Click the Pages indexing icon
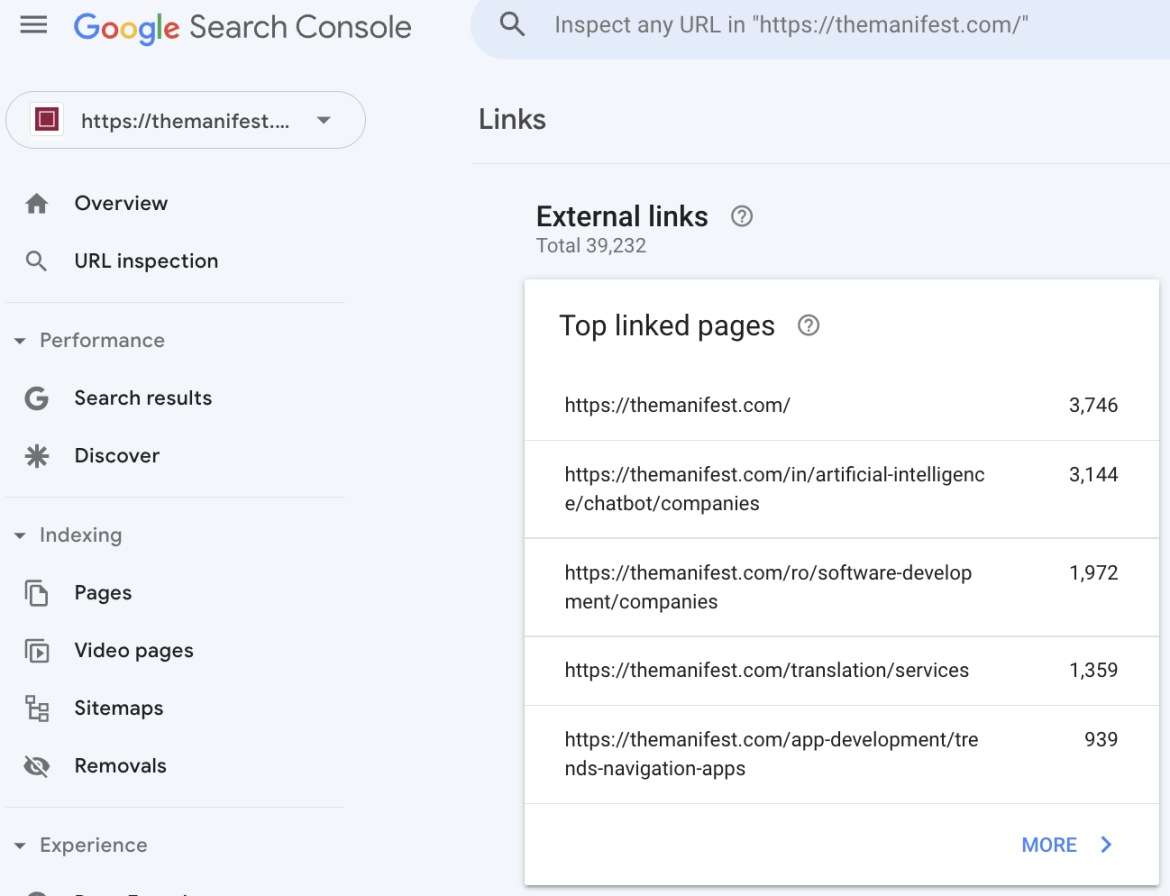The image size is (1170, 896). (37, 592)
